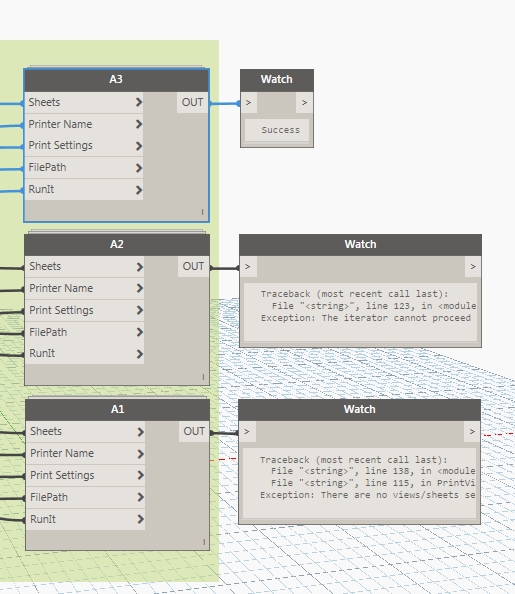Click the output arrow of A2's Watch node
The height and width of the screenshot is (594, 515).
point(473,267)
